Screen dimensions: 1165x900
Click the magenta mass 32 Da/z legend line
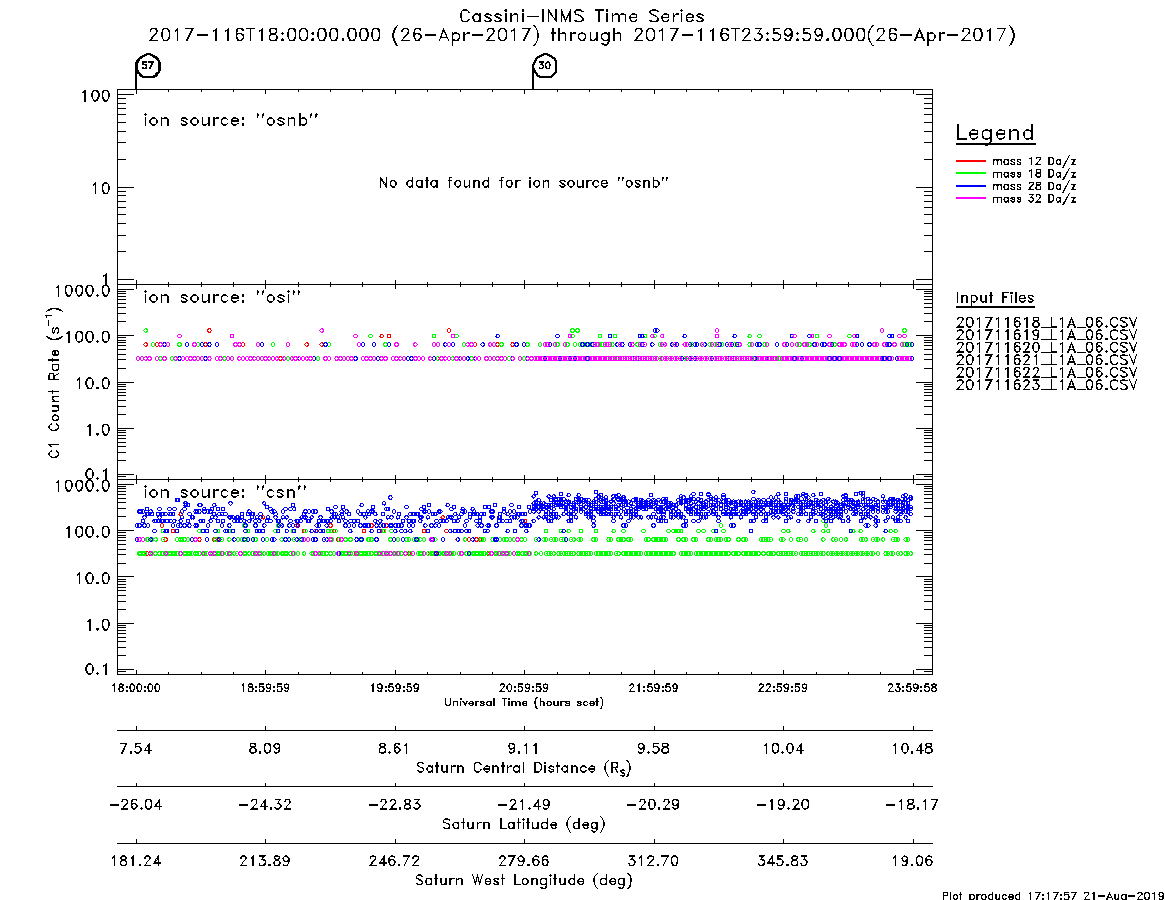(970, 198)
